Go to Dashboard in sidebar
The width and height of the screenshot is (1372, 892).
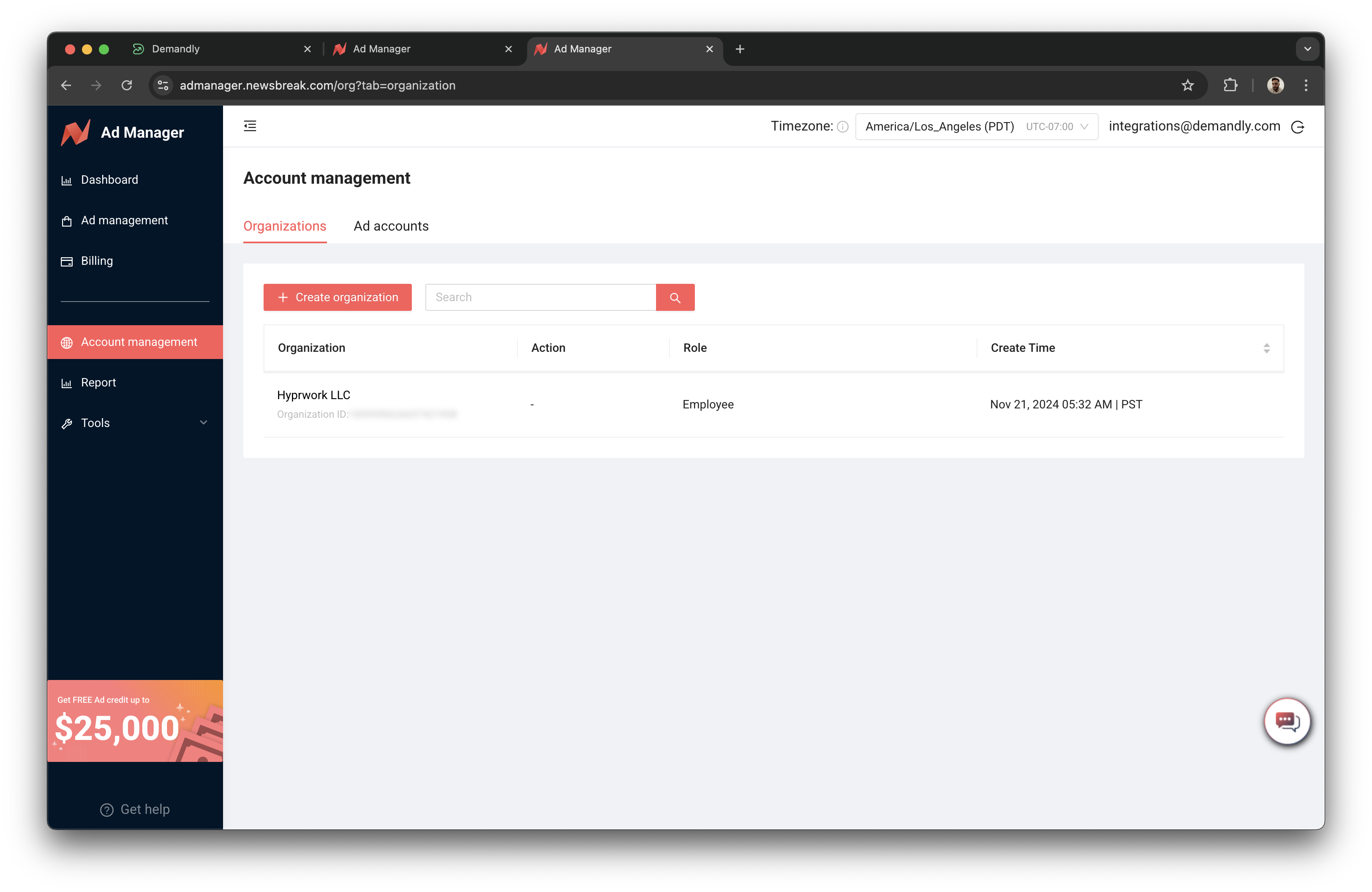pos(109,180)
